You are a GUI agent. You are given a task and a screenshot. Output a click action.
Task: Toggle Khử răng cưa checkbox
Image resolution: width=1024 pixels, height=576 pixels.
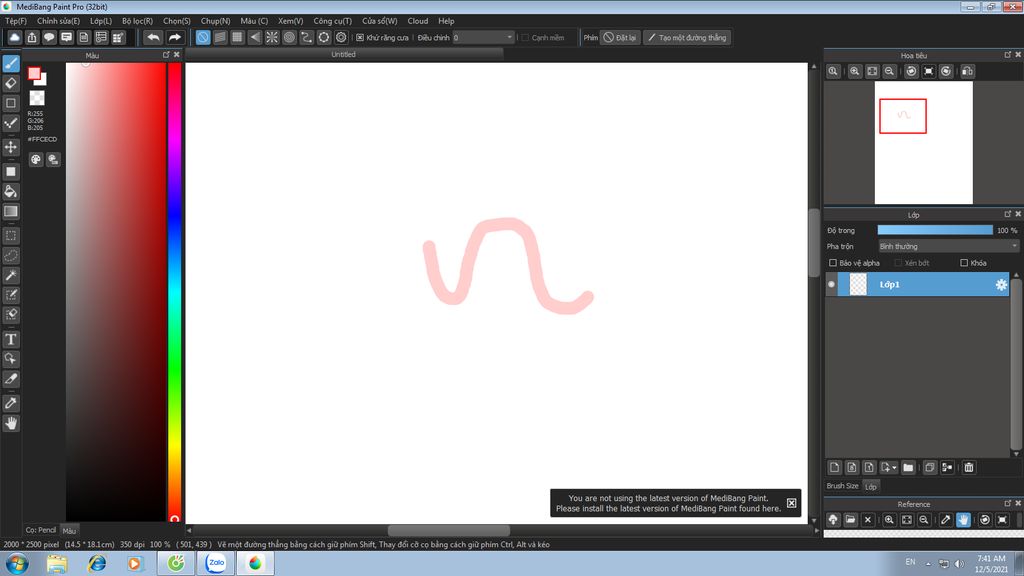point(360,38)
